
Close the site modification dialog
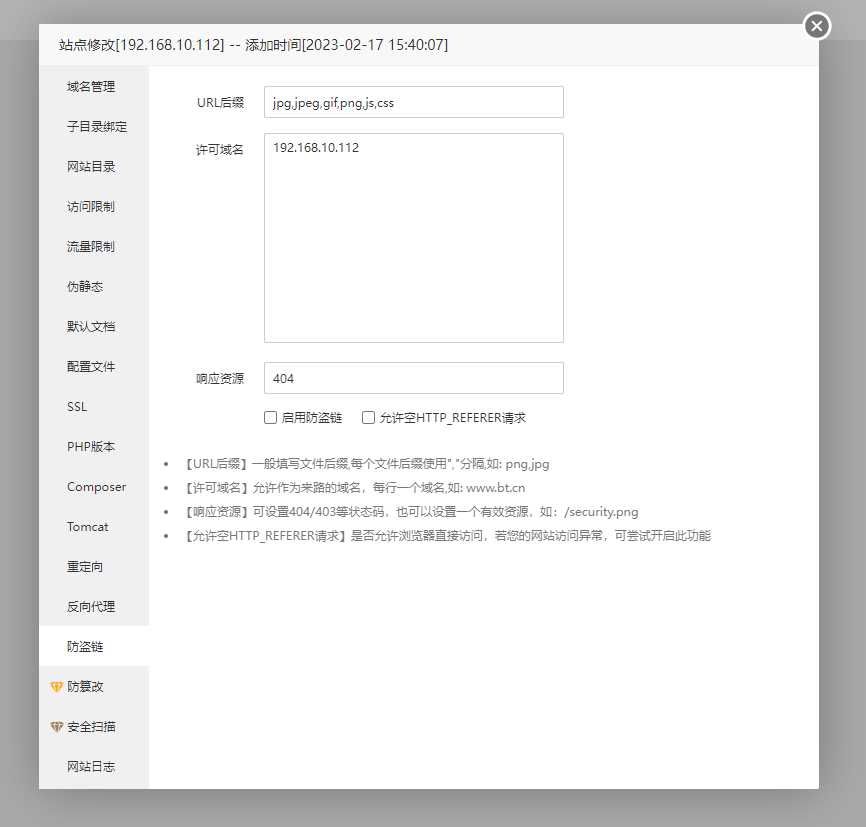[817, 27]
